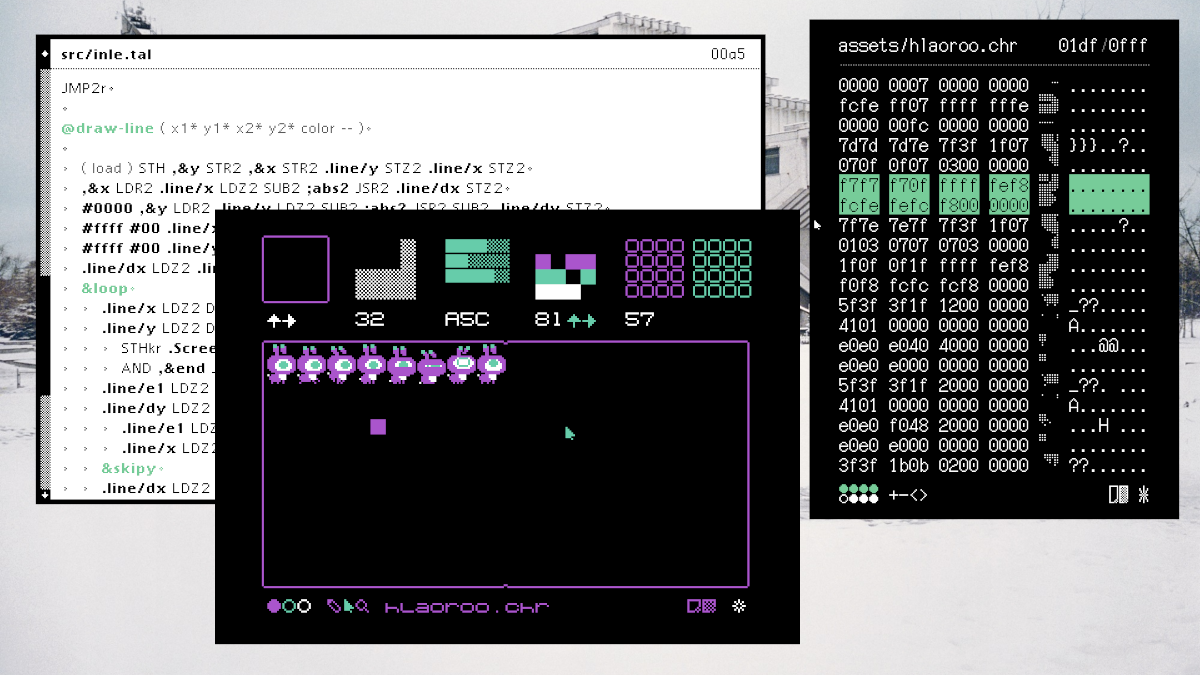Toggle the filled purple circle paint mode
1200x675 pixels.
pos(273,606)
